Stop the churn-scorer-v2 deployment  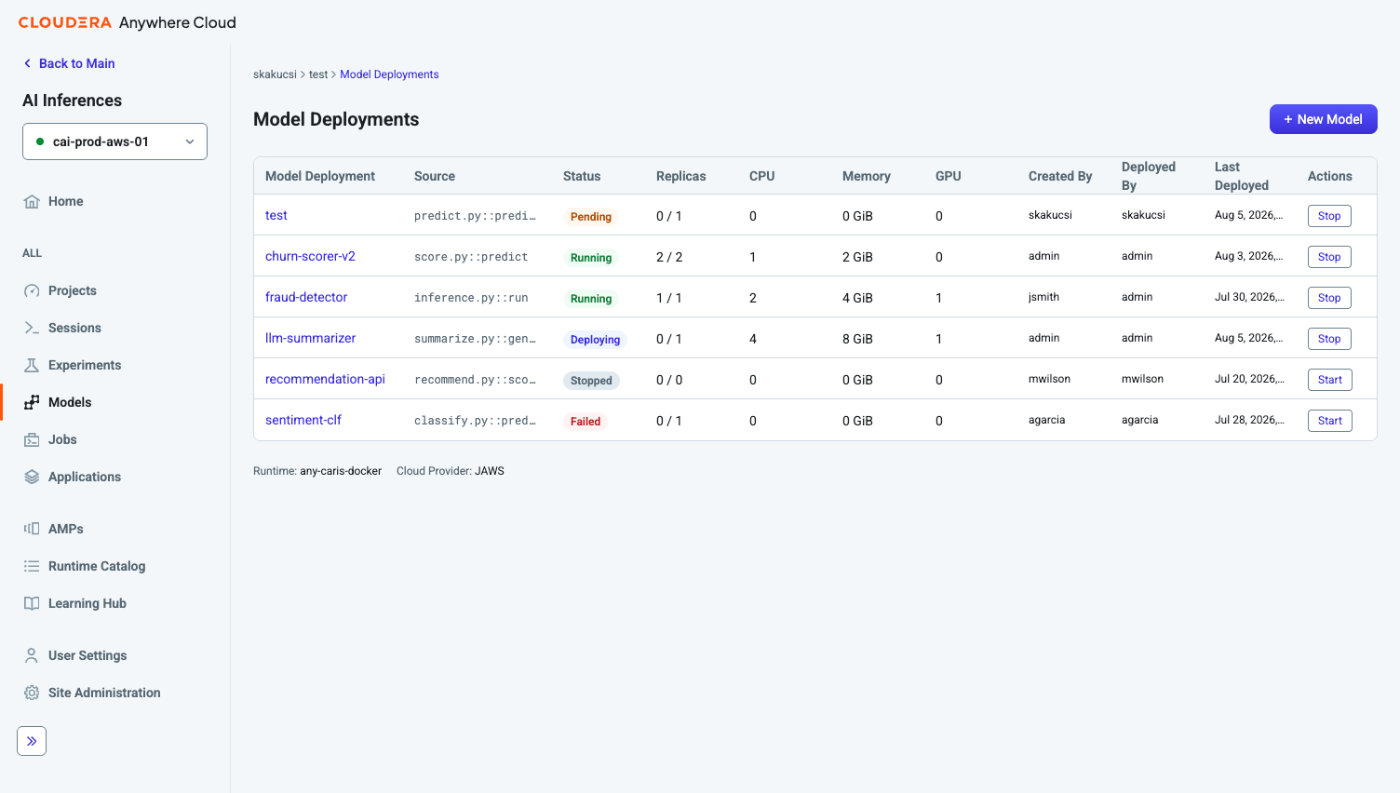[1329, 257]
